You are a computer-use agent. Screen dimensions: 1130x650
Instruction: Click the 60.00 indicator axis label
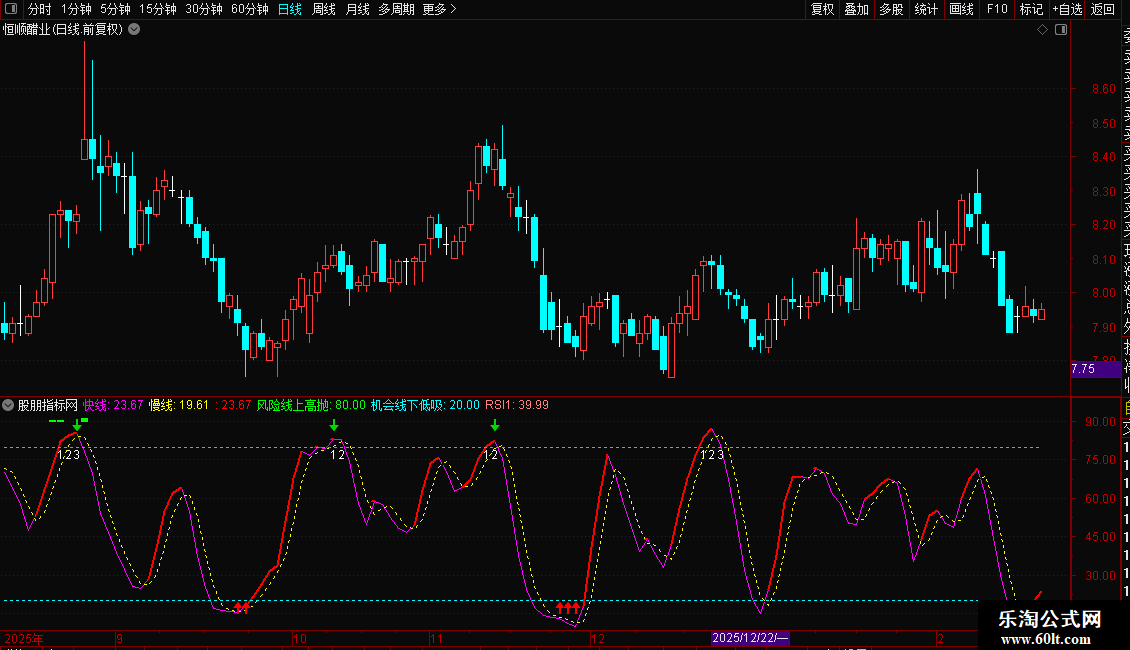click(1100, 498)
